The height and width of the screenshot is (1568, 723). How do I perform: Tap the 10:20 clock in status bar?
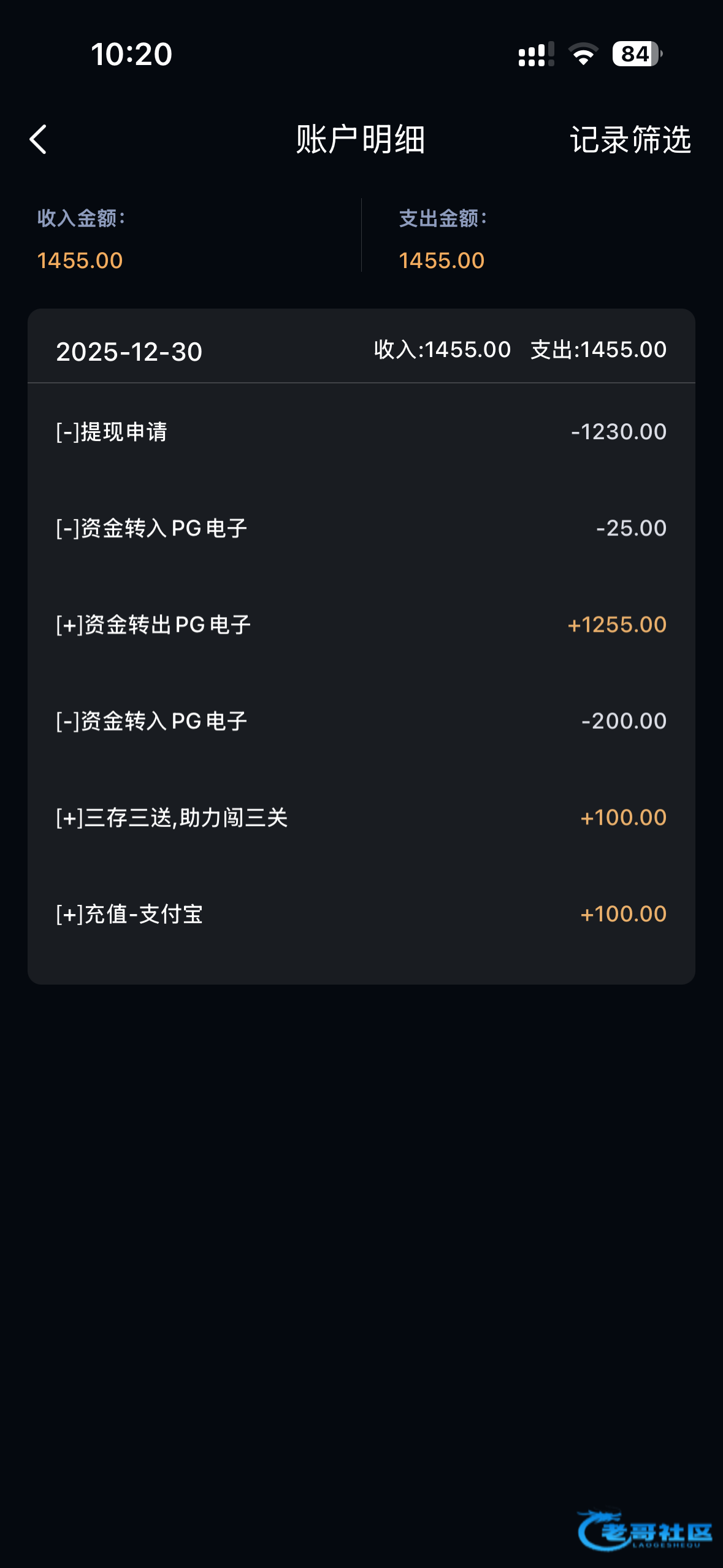tap(132, 55)
